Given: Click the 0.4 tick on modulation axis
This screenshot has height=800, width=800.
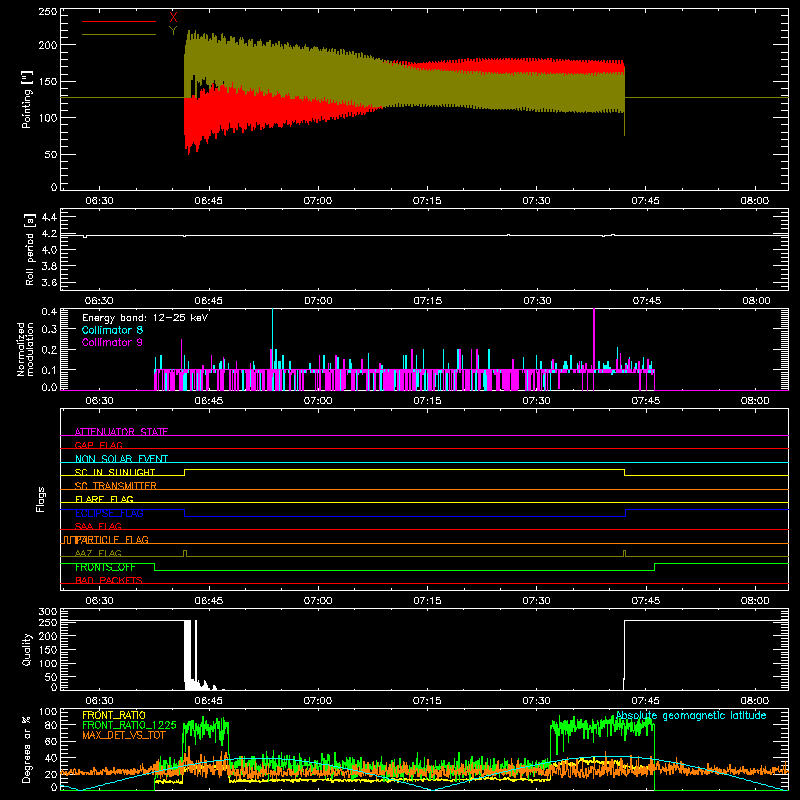Looking at the screenshot, I should tap(49, 311).
